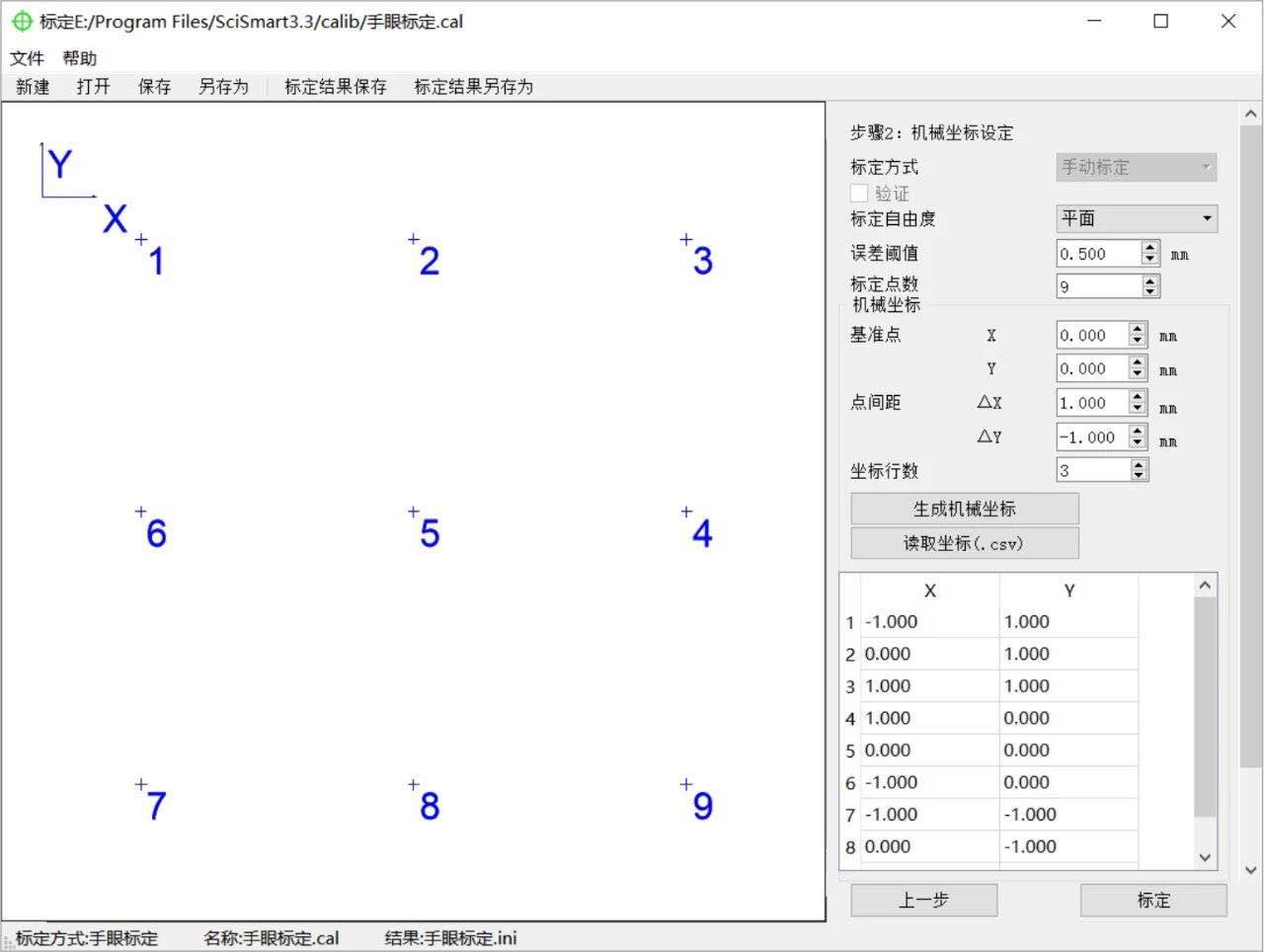Open the 文件 menu
This screenshot has height=952, width=1264.
(27, 58)
